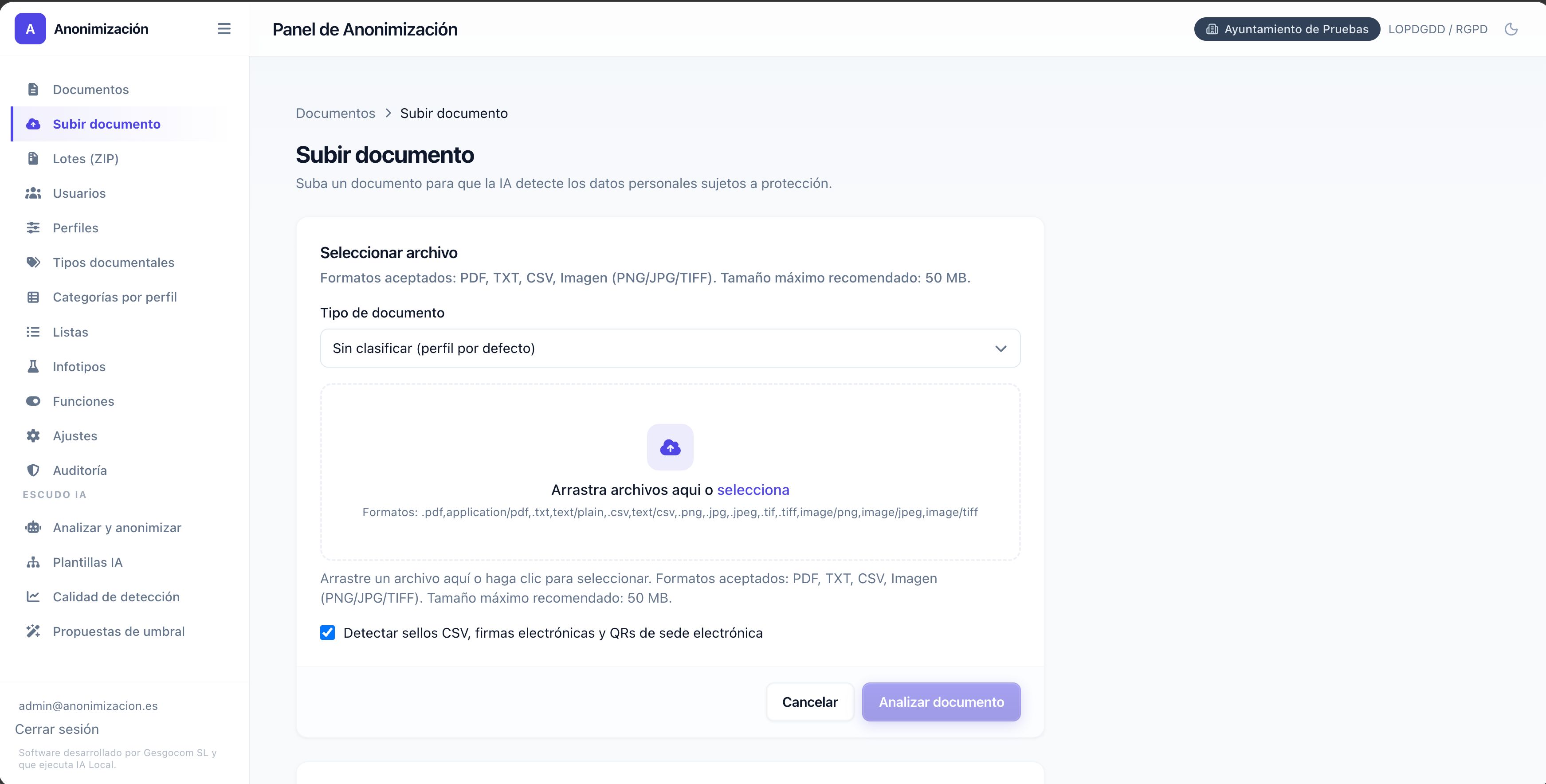Click the robot icon for Analizar y anonimizar
The image size is (1546, 784).
[x=33, y=528]
